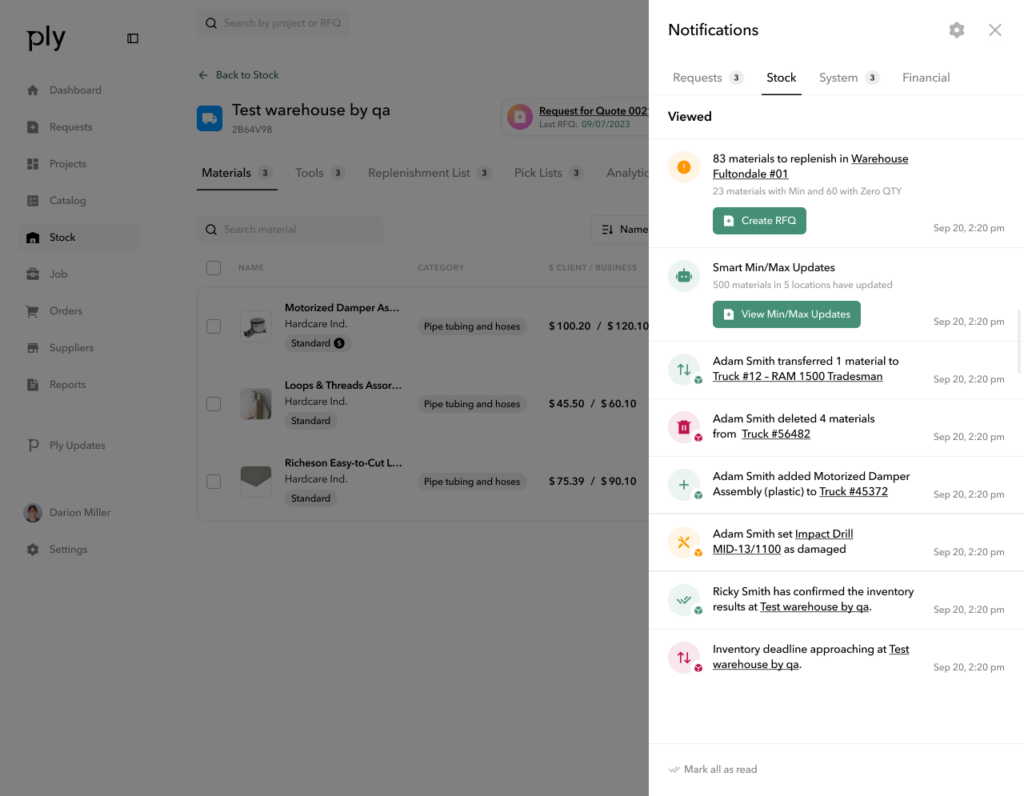Click the damaged tool wrench icon
The height and width of the screenshot is (796, 1024).
[684, 543]
